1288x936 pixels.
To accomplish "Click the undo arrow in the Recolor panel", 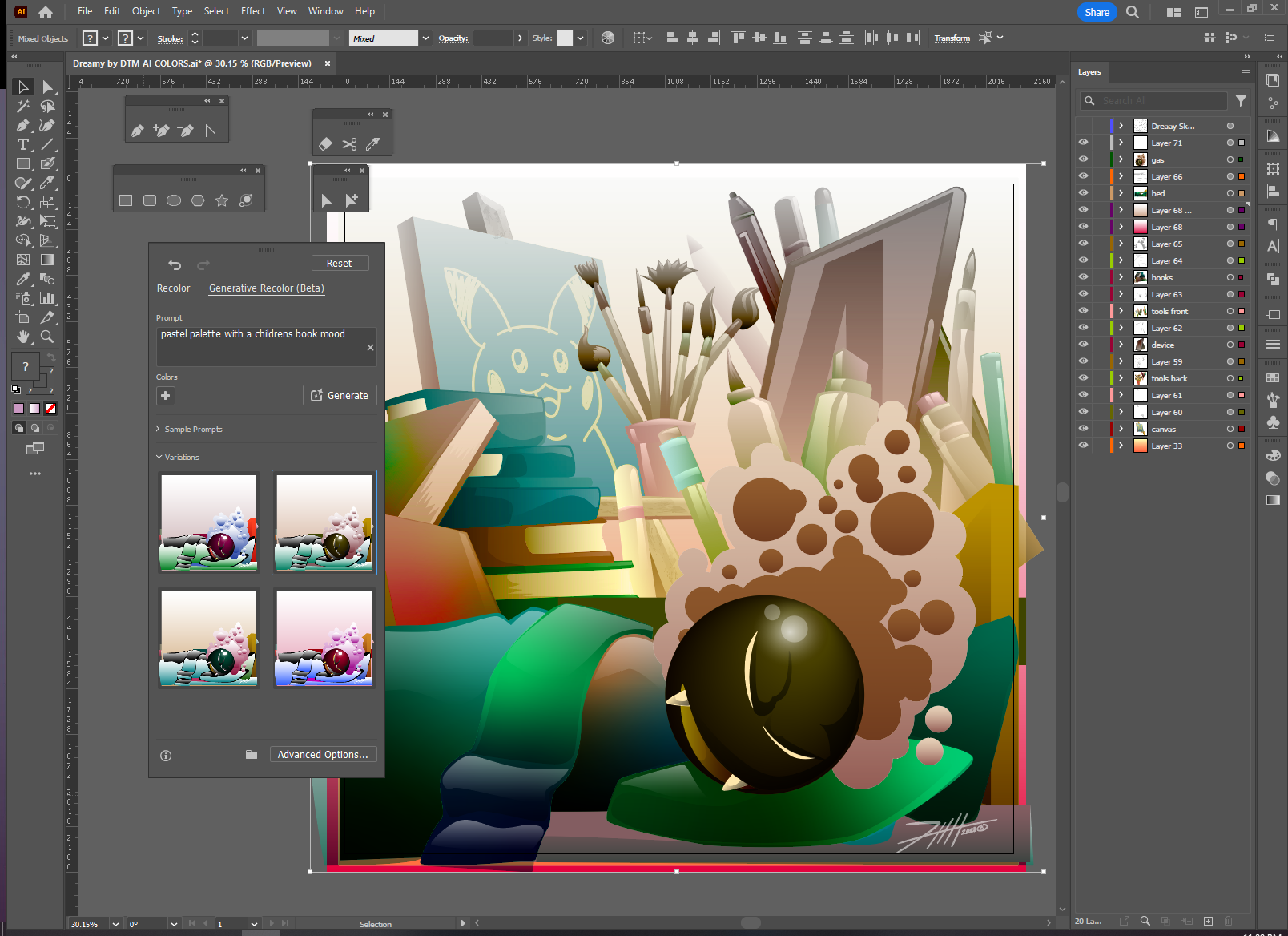I will [175, 264].
